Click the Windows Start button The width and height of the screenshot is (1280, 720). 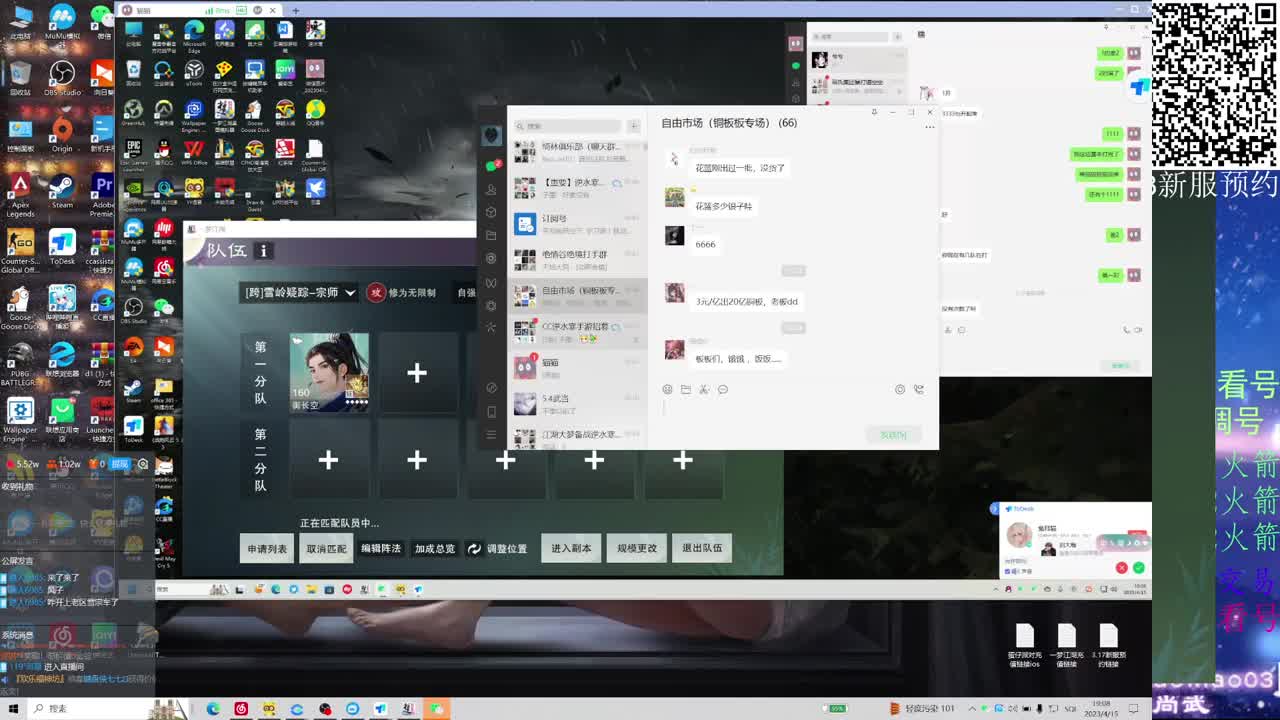(x=13, y=709)
